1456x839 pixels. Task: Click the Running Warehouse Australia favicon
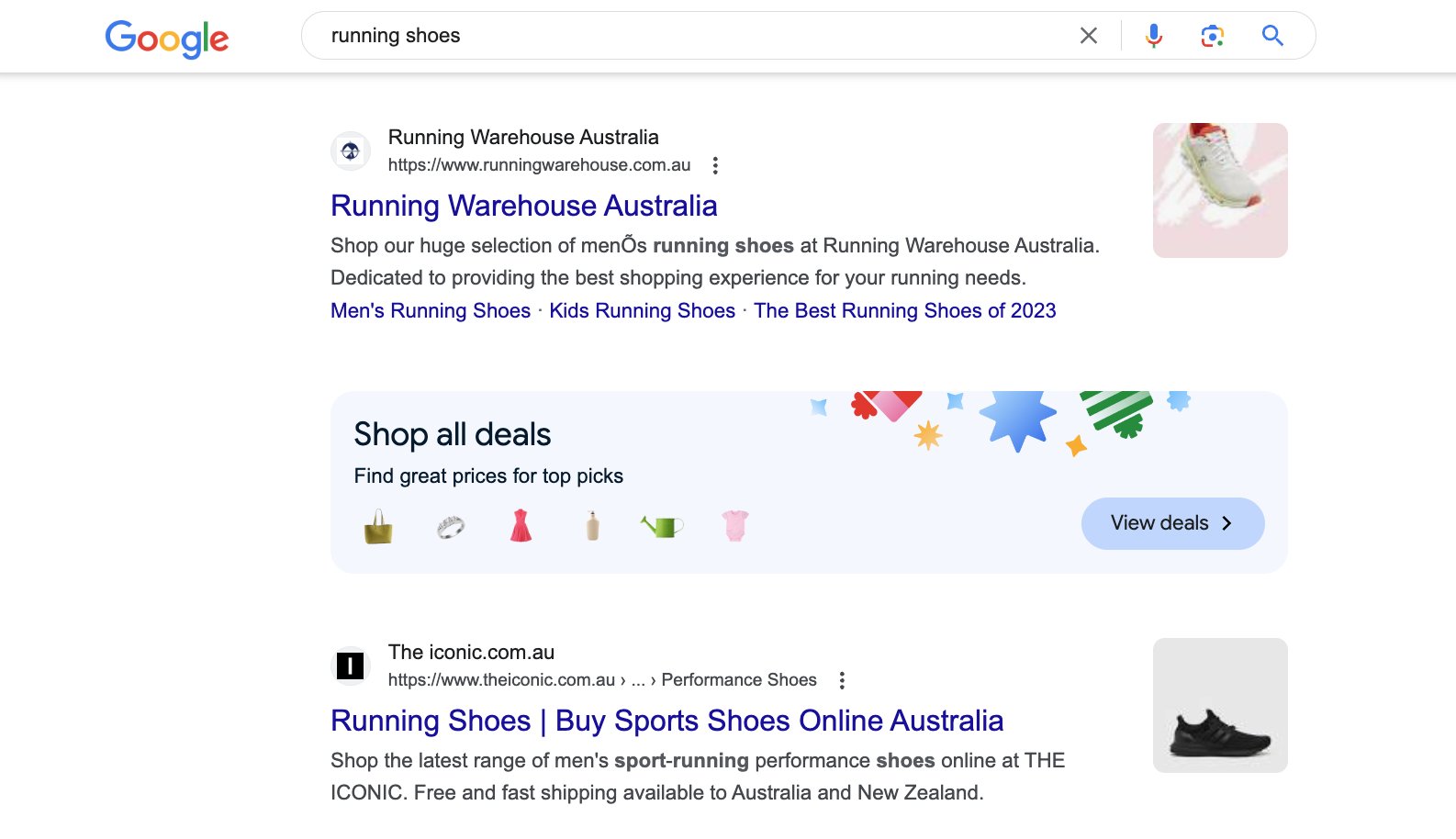(x=350, y=151)
